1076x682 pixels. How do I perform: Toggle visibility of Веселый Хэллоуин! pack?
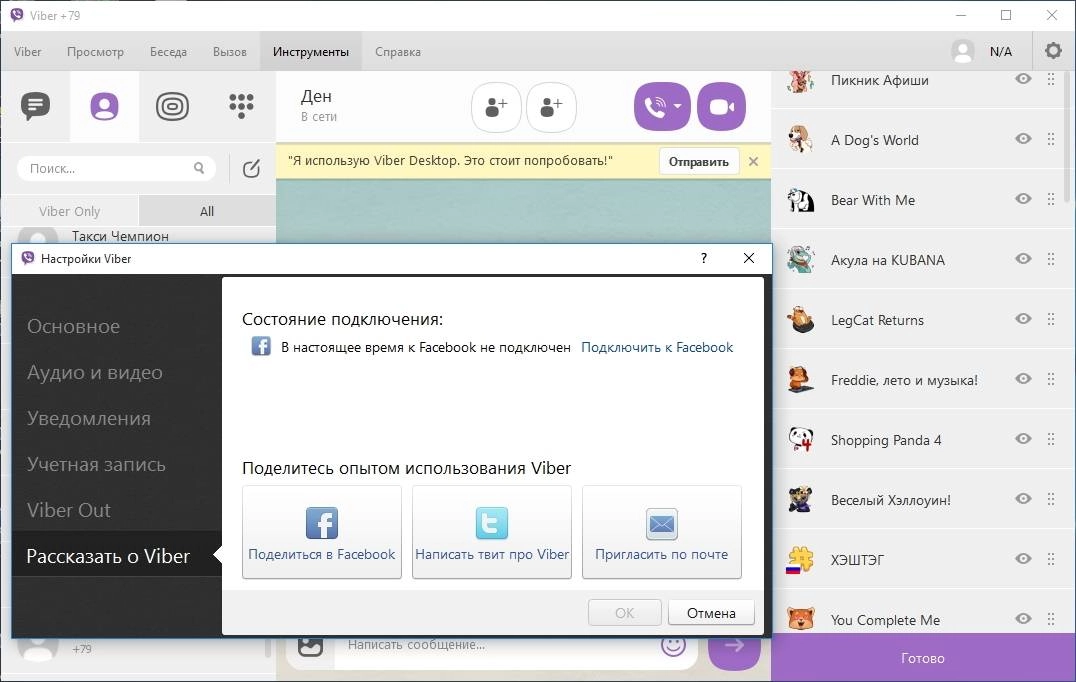[x=1023, y=499]
